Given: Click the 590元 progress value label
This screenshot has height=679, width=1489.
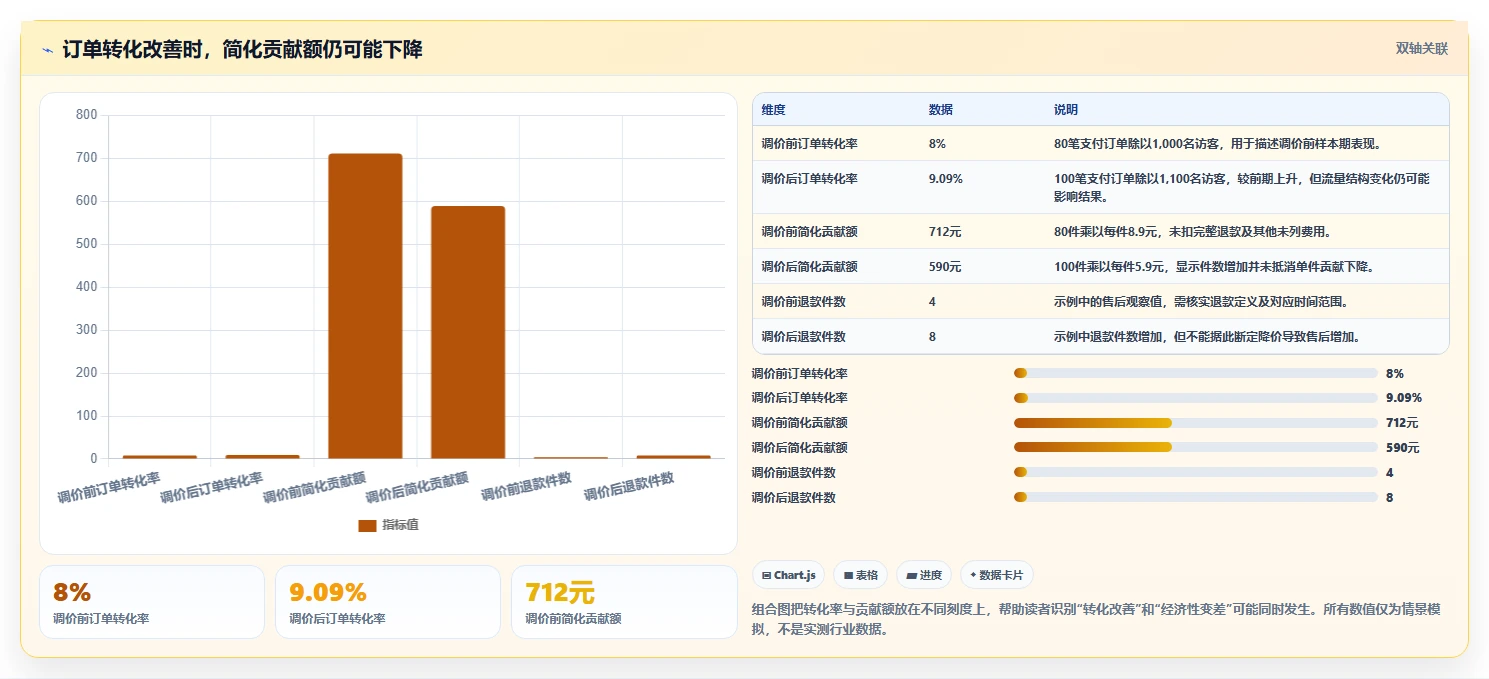Looking at the screenshot, I should pyautogui.click(x=1402, y=448).
